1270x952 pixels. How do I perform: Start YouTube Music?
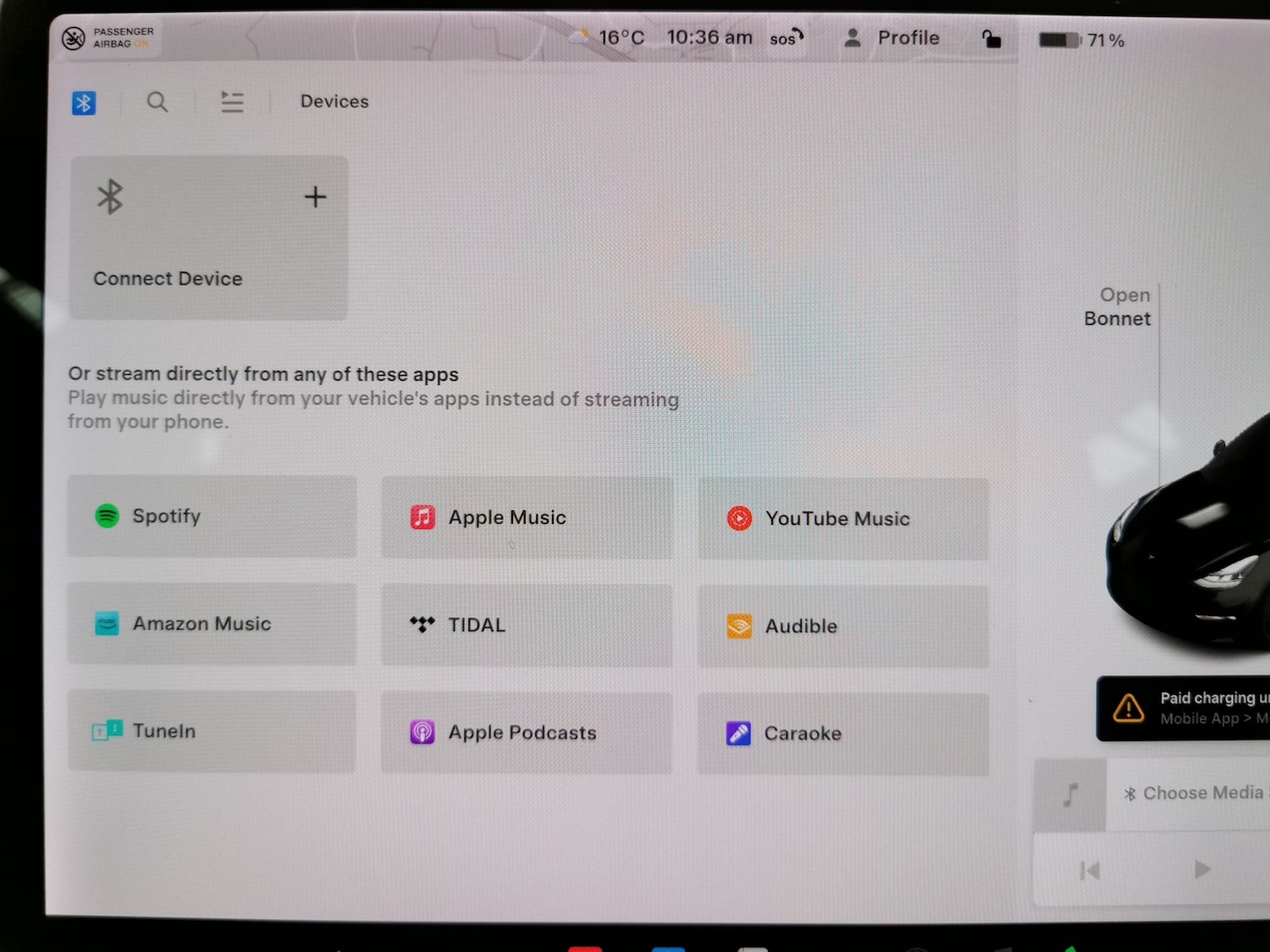842,519
